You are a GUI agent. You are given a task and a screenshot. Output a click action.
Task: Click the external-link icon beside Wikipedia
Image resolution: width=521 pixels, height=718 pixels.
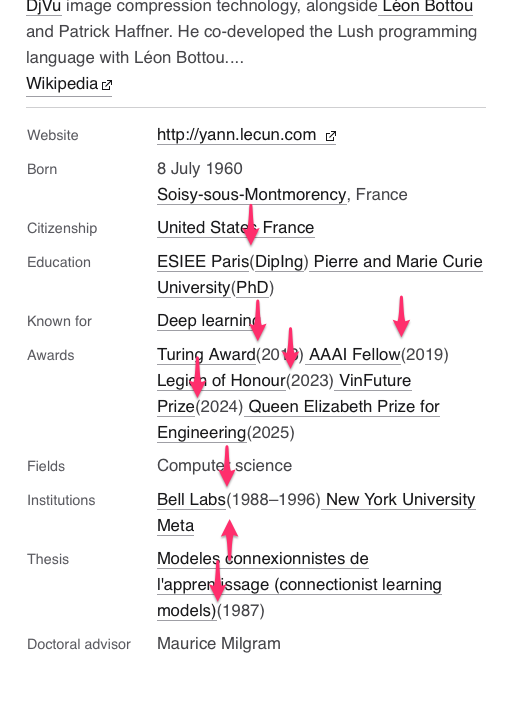[x=107, y=85]
